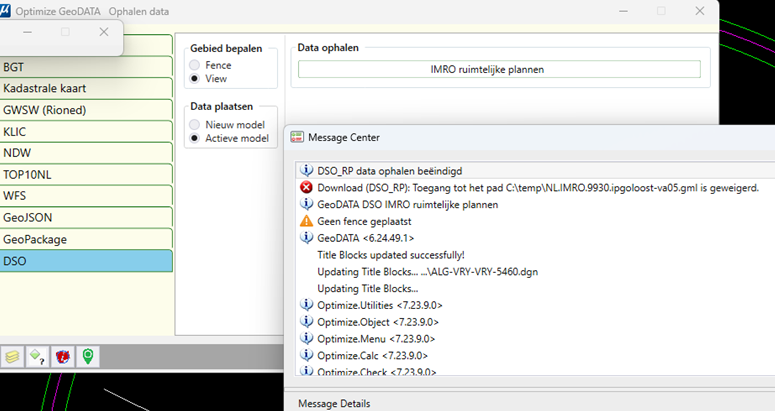
Task: Close the small overlapping window at top-left
Action: point(104,32)
